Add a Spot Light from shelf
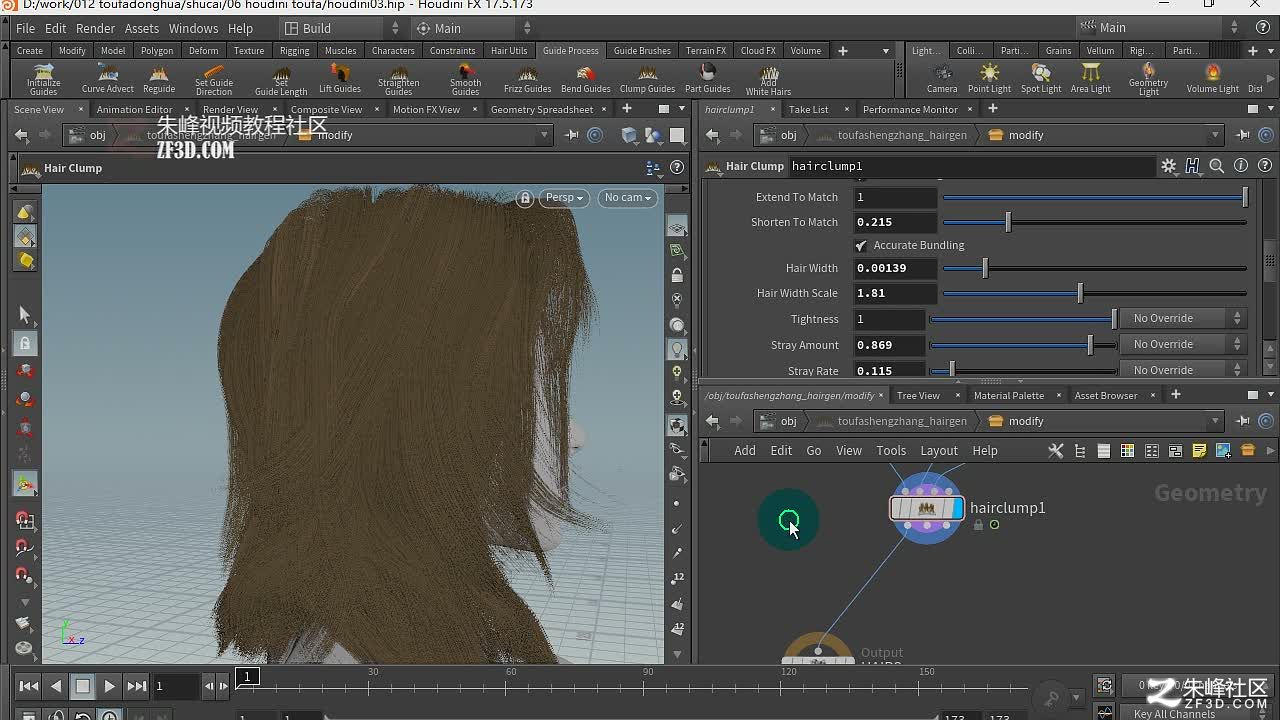1280x720 pixels. [x=1041, y=79]
